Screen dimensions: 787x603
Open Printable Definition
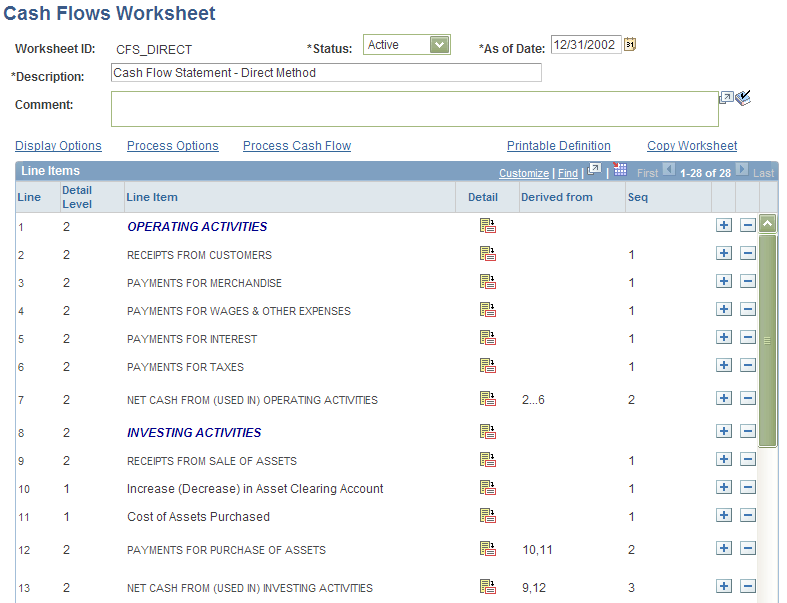[559, 146]
